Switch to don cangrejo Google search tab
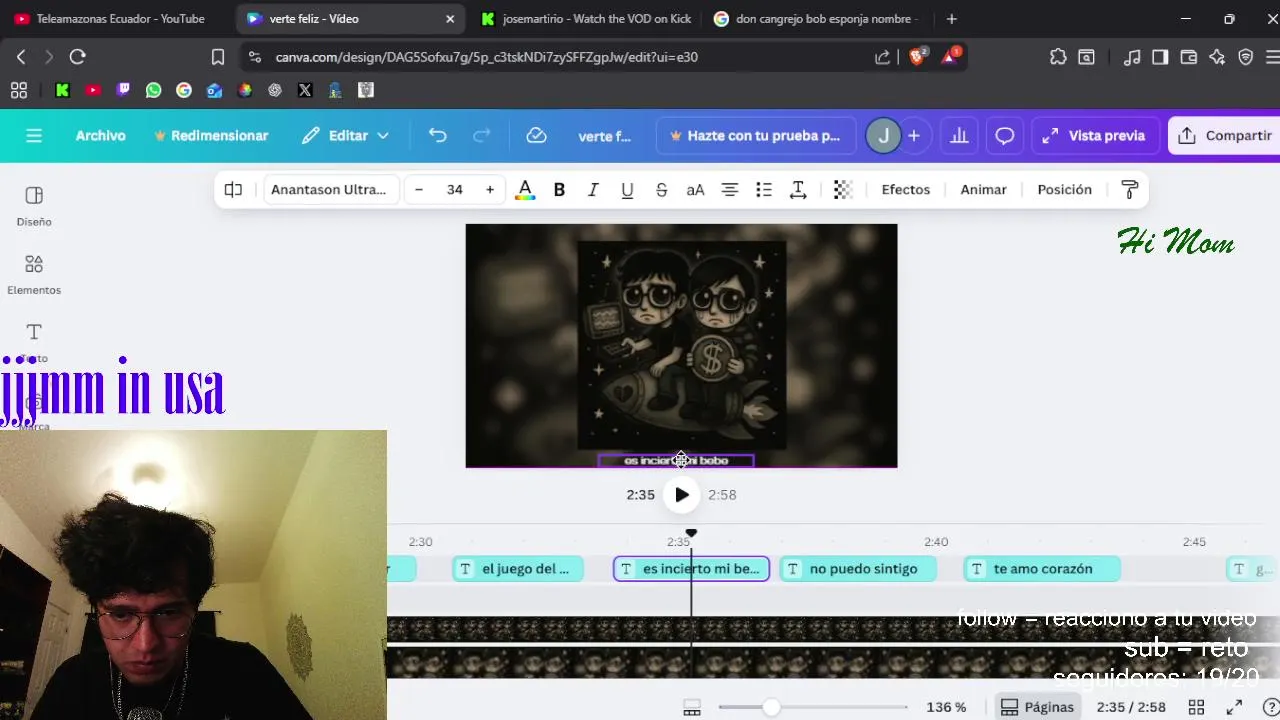 817,18
